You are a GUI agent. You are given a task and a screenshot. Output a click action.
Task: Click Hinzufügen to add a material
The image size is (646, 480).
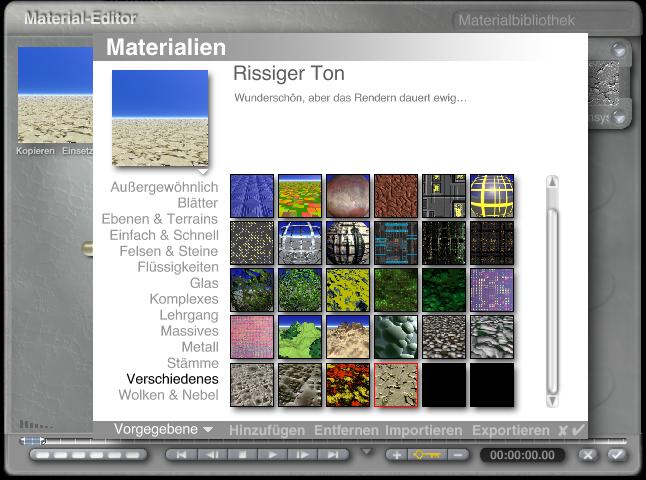267,430
